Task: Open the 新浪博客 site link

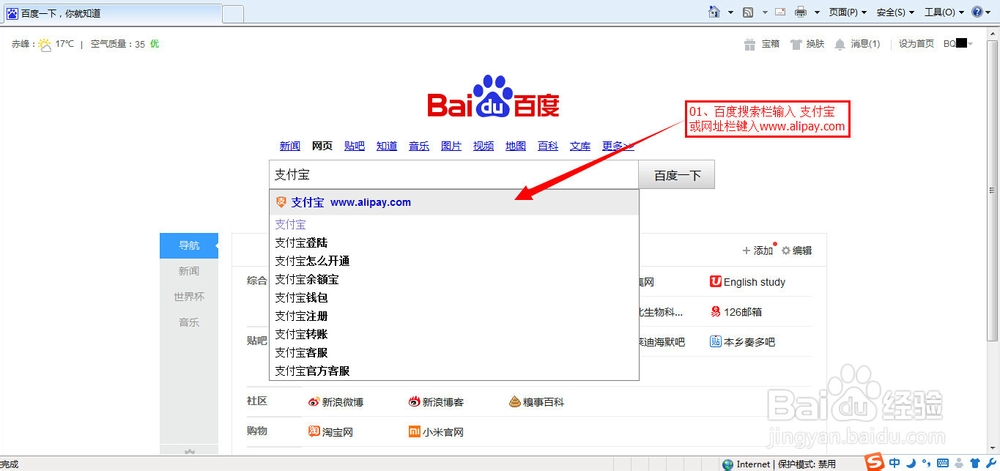Action: pos(436,402)
